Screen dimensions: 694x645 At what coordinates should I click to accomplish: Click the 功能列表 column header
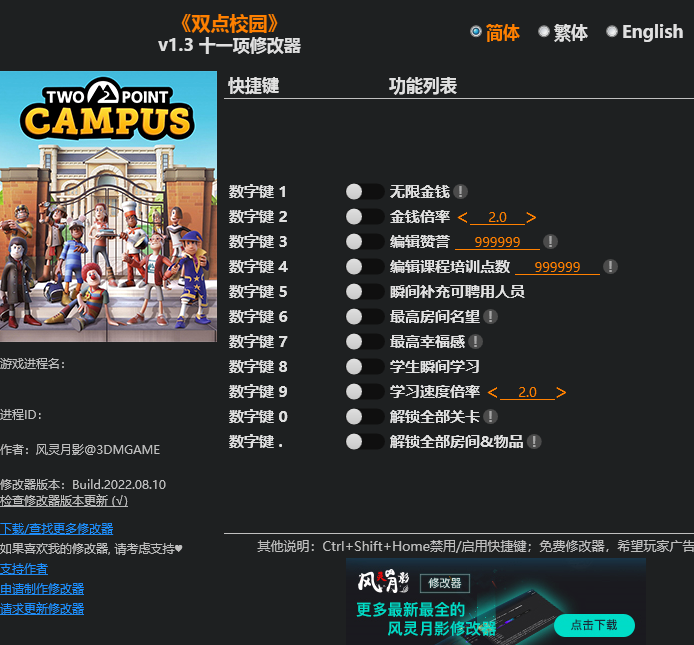(423, 86)
